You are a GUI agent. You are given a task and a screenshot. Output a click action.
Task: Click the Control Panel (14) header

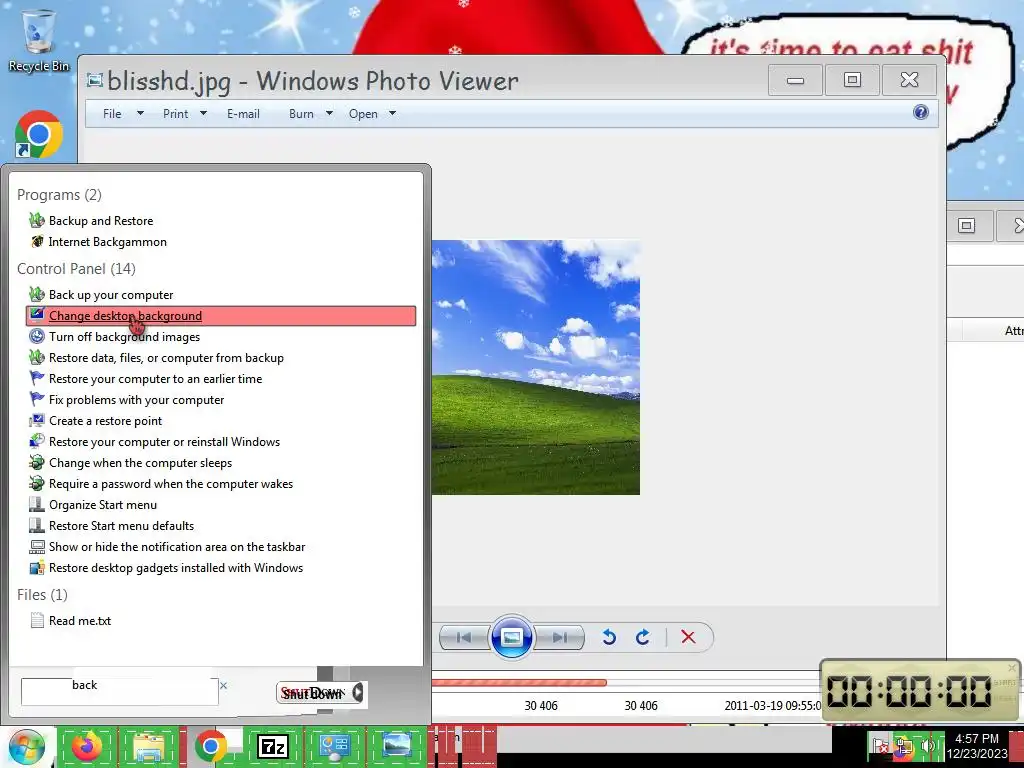click(x=76, y=268)
